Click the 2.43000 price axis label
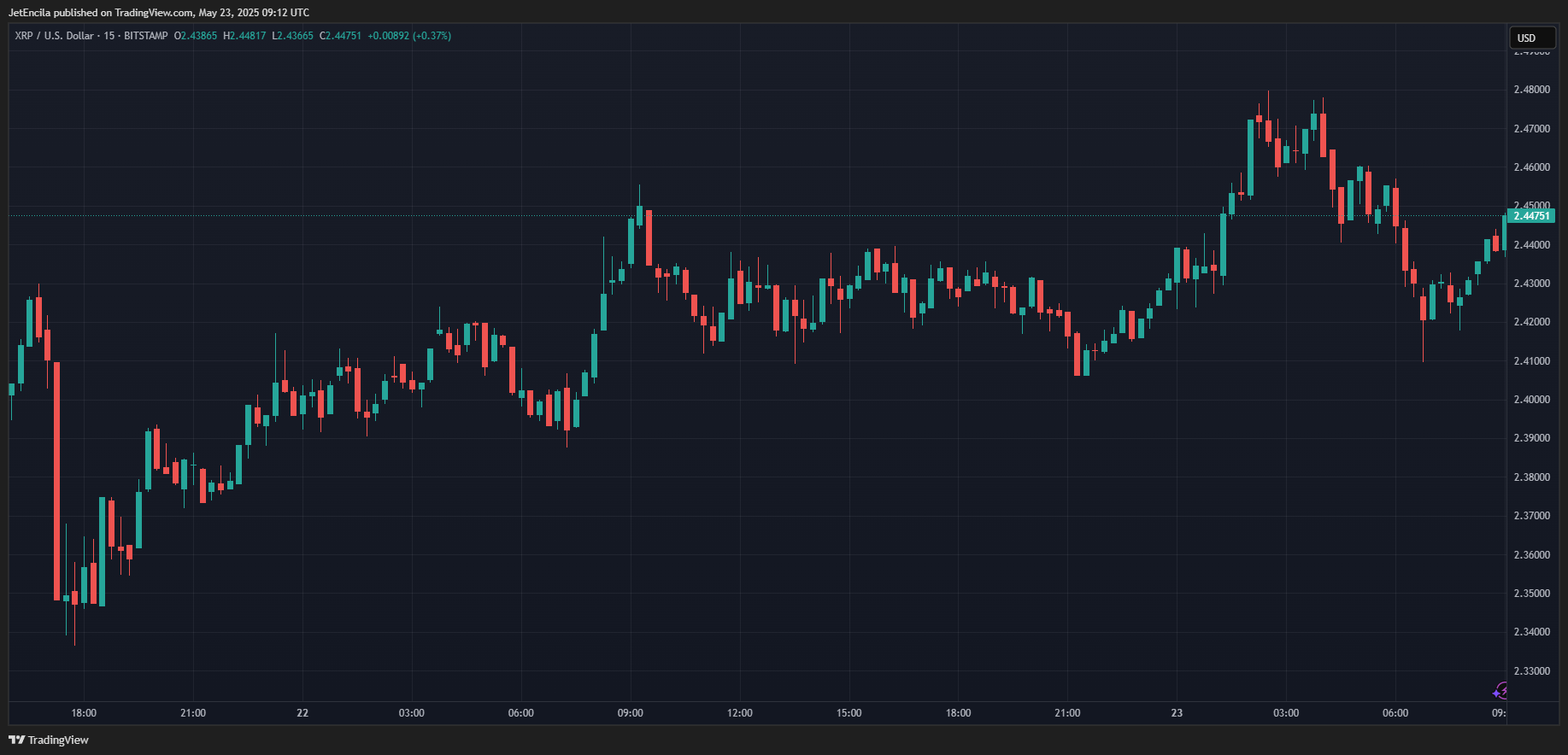The height and width of the screenshot is (755, 1568). coord(1531,284)
